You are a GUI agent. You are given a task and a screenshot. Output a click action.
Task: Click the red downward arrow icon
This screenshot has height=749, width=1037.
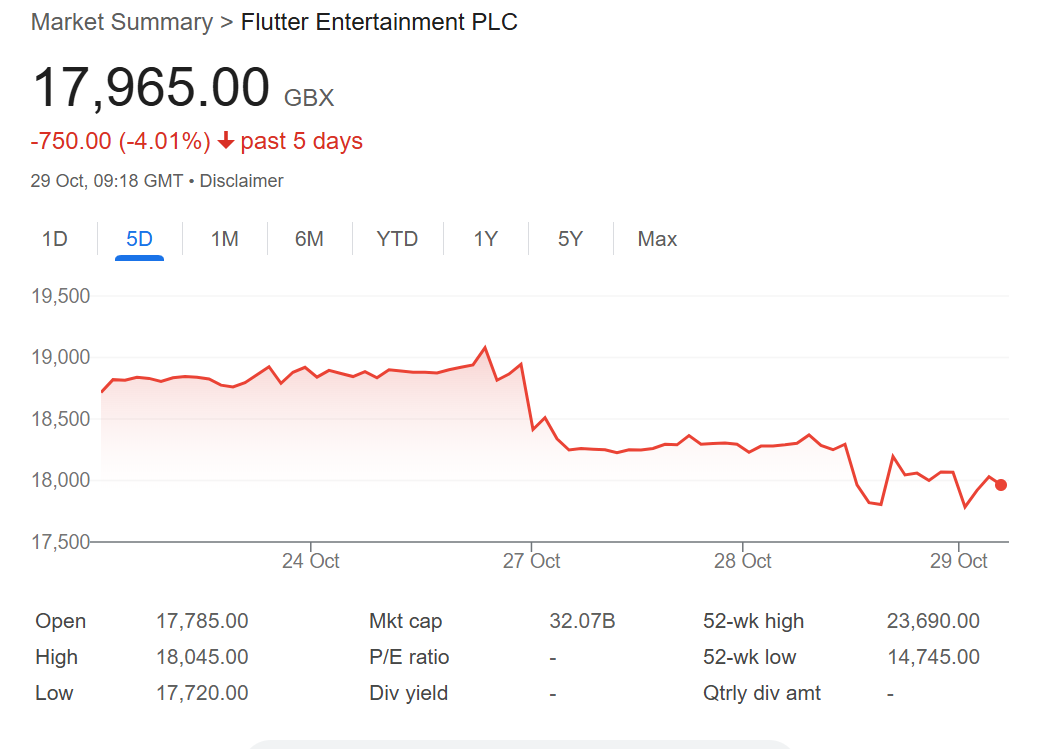point(225,141)
